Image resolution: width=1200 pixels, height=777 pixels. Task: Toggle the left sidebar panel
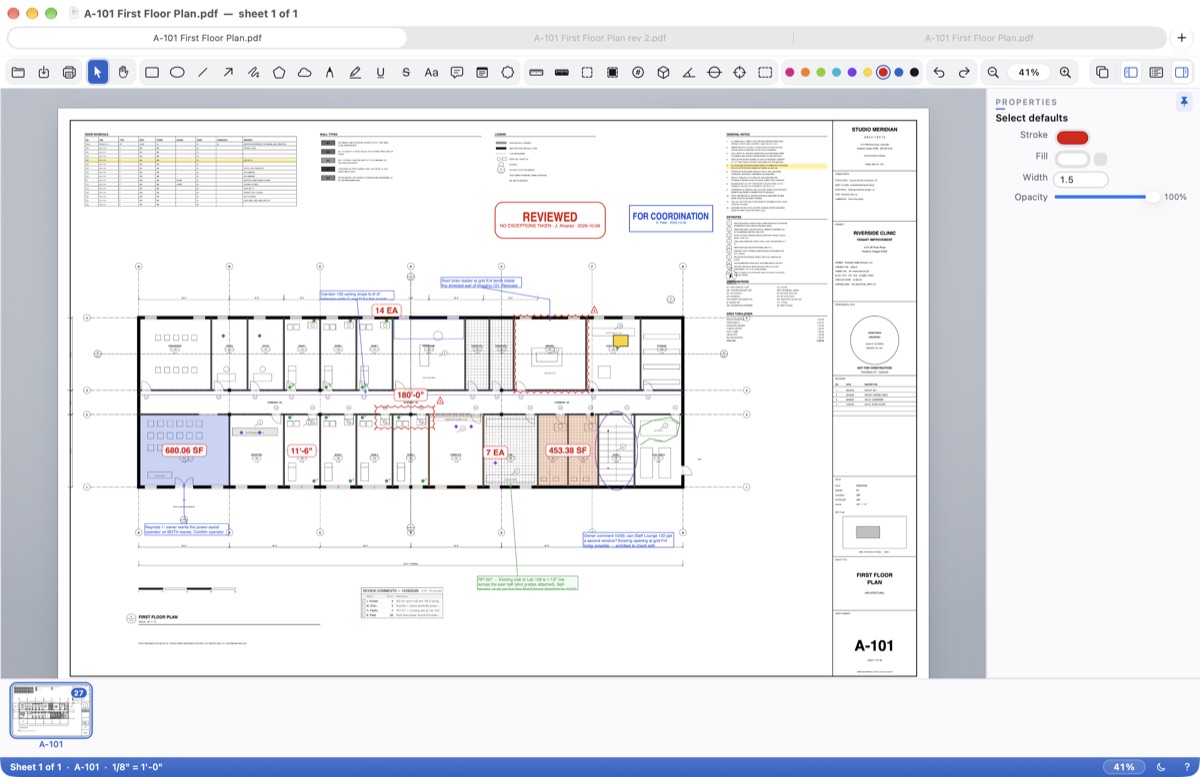click(1131, 72)
